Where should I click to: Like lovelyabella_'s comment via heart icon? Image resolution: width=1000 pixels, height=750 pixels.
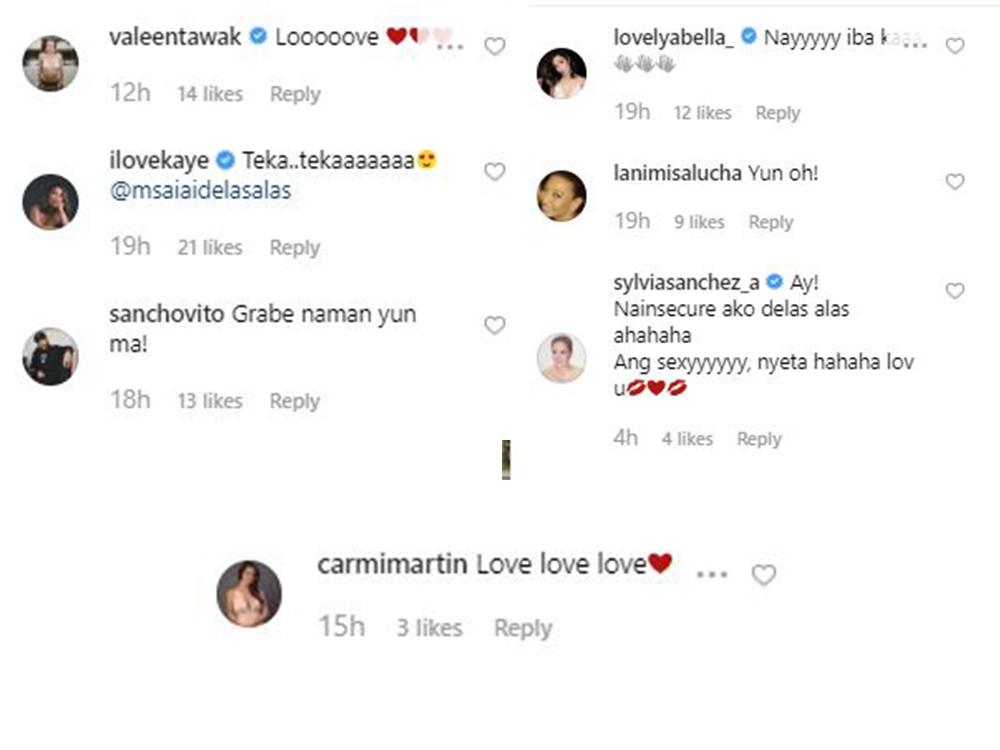coord(955,46)
